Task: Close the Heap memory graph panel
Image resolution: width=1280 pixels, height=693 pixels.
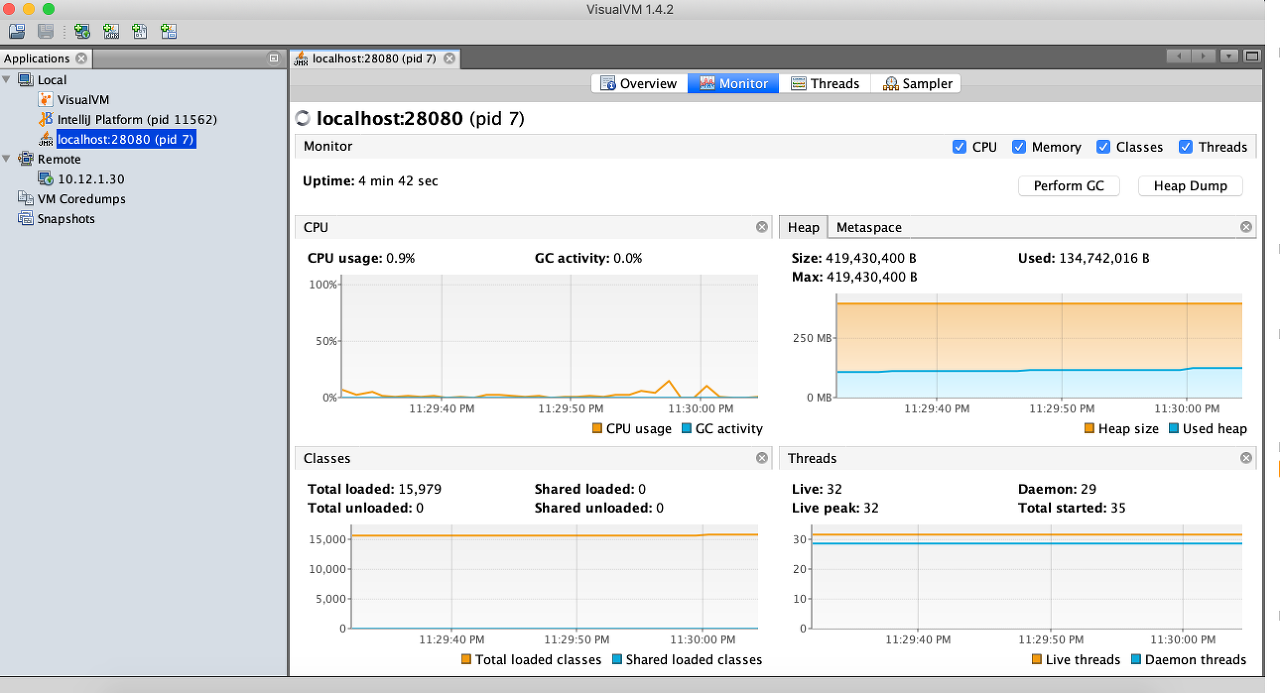Action: point(1246,227)
